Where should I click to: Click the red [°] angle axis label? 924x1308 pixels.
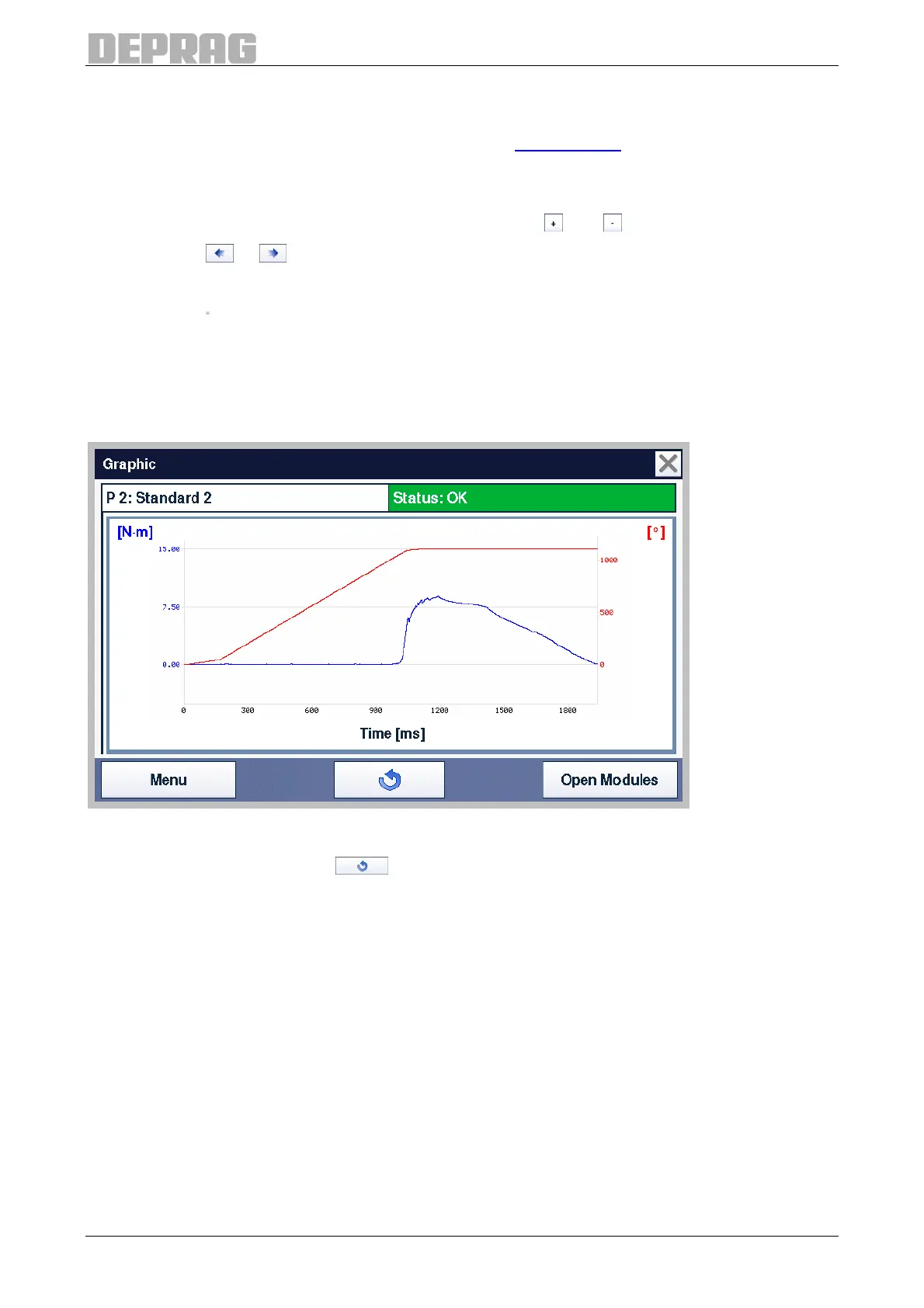coord(656,532)
